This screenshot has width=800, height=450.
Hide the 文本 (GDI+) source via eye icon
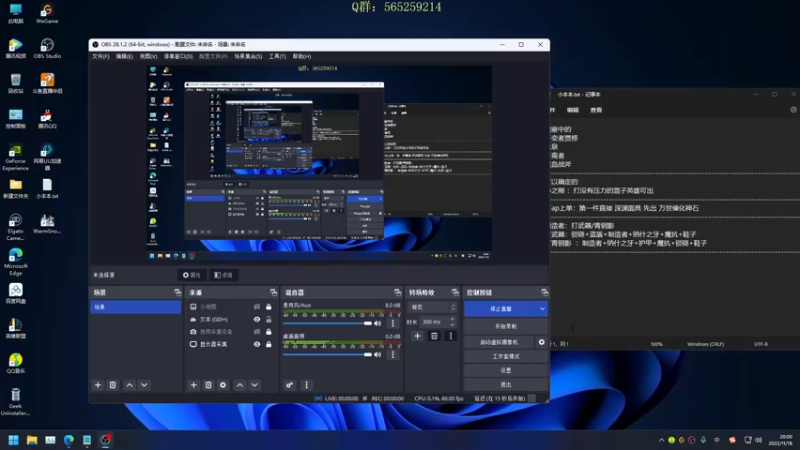[x=257, y=319]
